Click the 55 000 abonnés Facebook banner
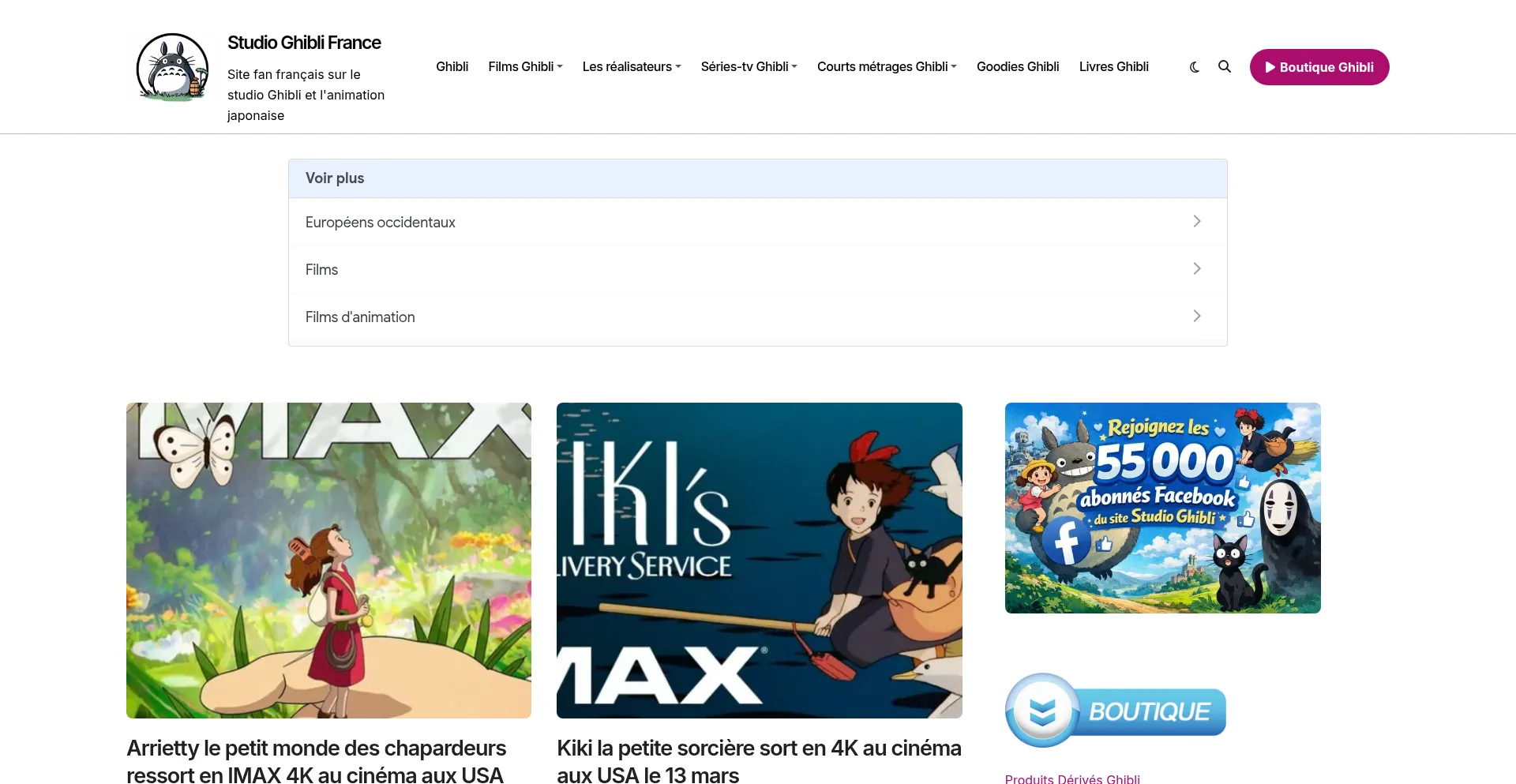Viewport: 1516px width, 784px height. click(1163, 508)
